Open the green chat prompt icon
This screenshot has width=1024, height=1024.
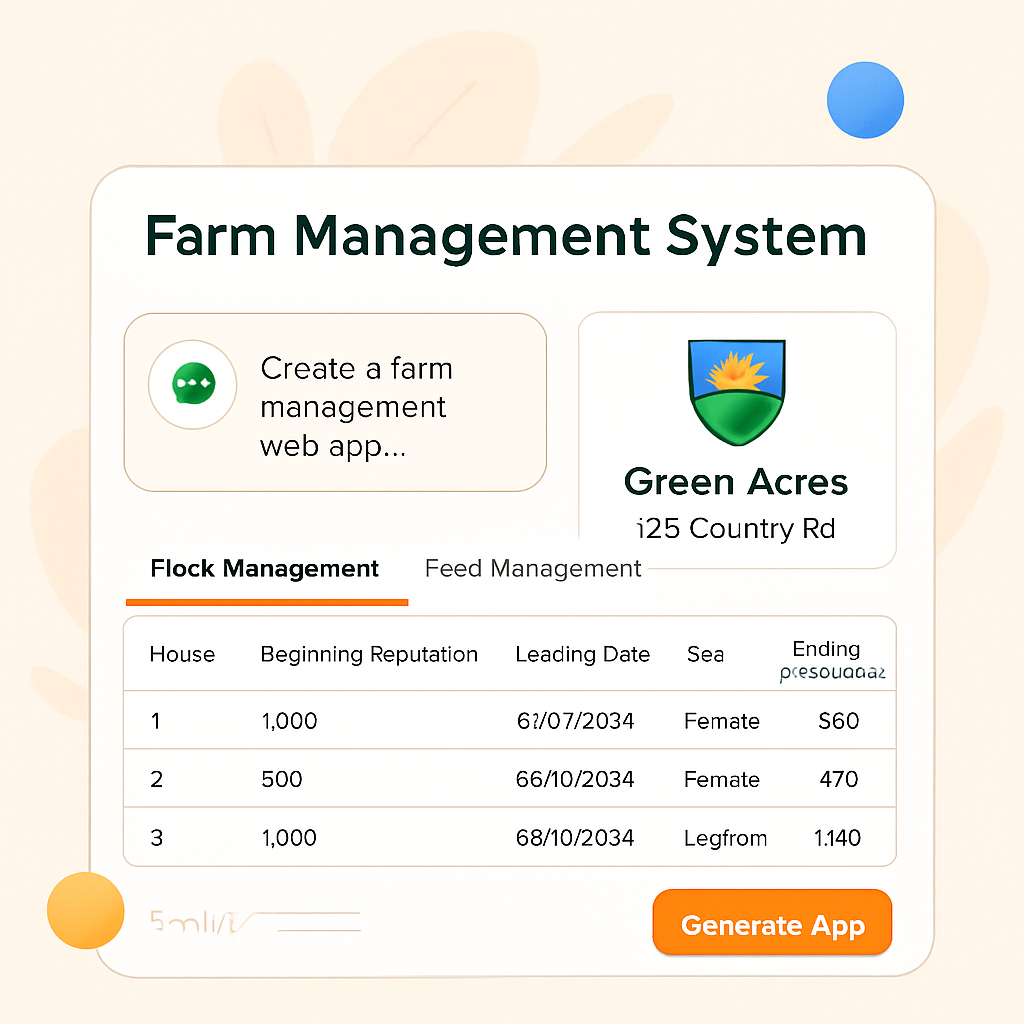click(191, 385)
